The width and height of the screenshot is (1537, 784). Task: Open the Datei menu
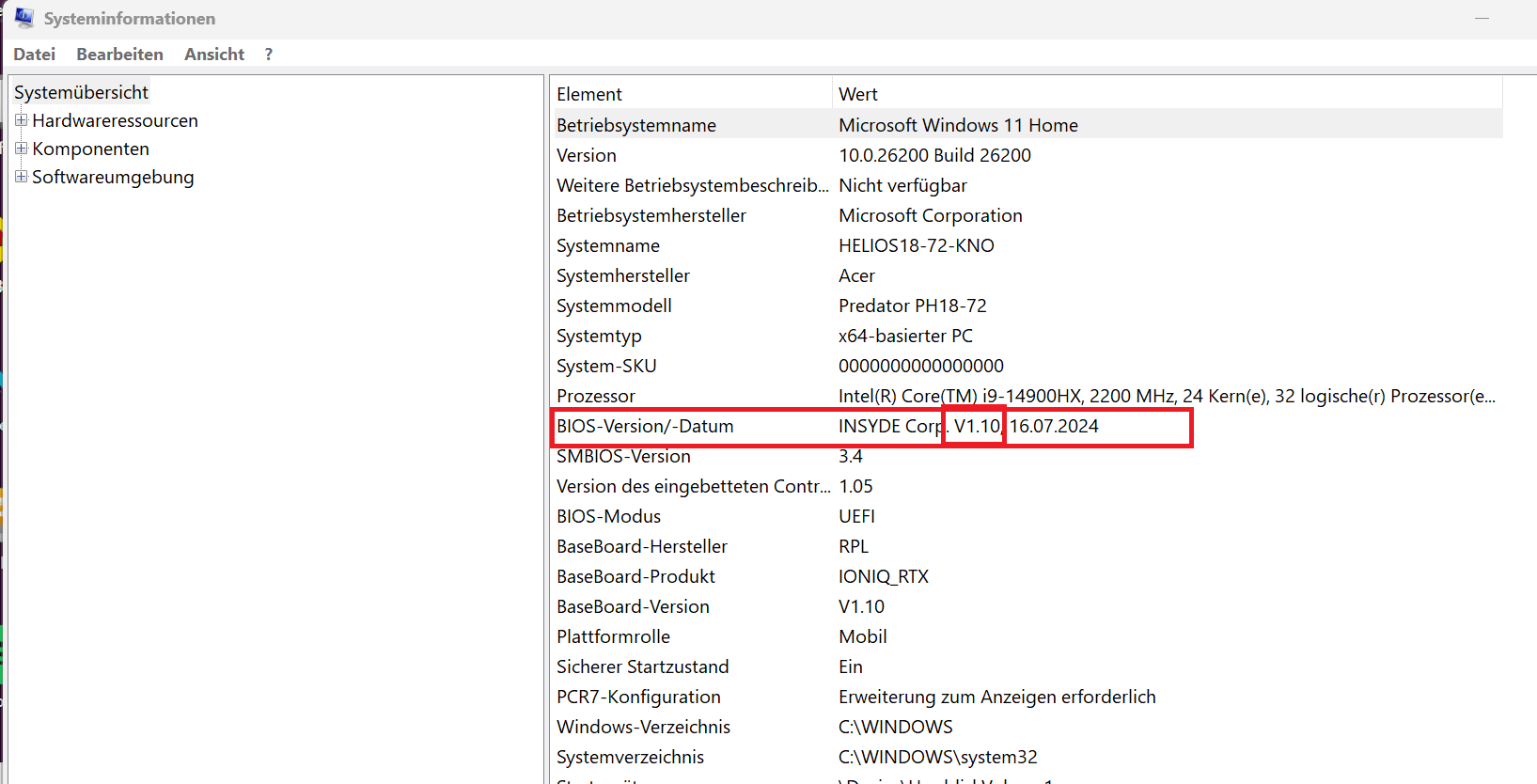pyautogui.click(x=34, y=55)
